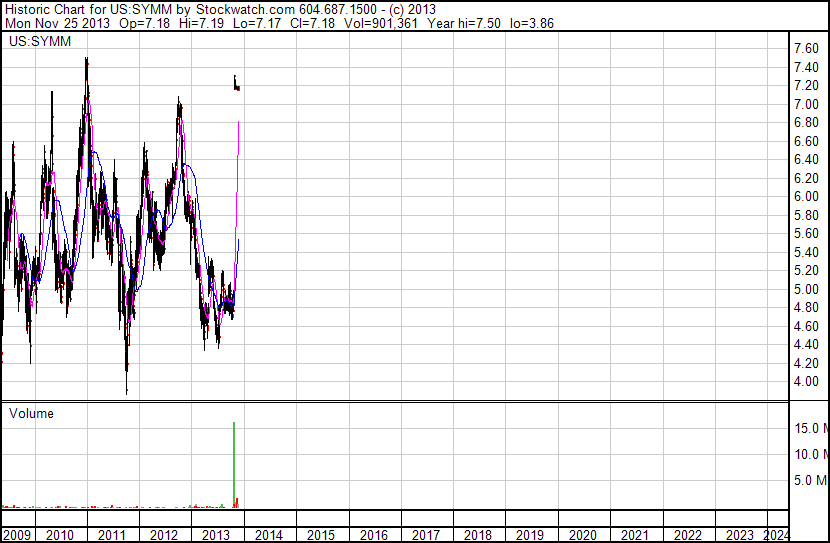
Task: Click the 5.0 M volume axis label
Action: [811, 480]
